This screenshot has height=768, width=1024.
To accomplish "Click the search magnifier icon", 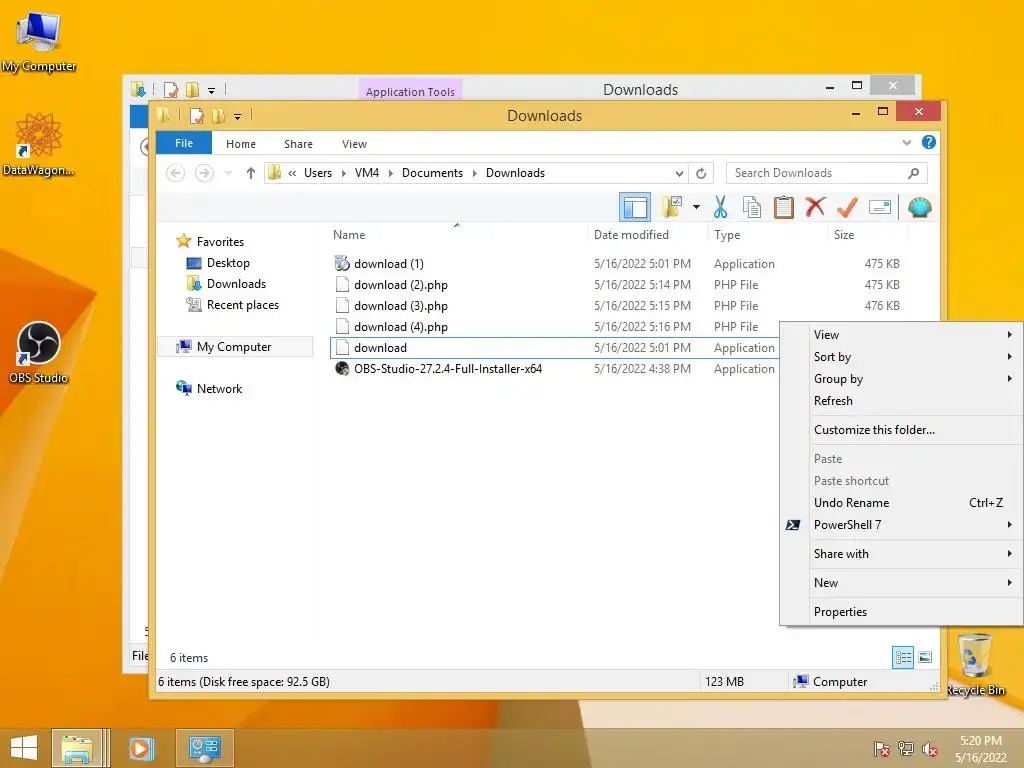I will click(914, 173).
